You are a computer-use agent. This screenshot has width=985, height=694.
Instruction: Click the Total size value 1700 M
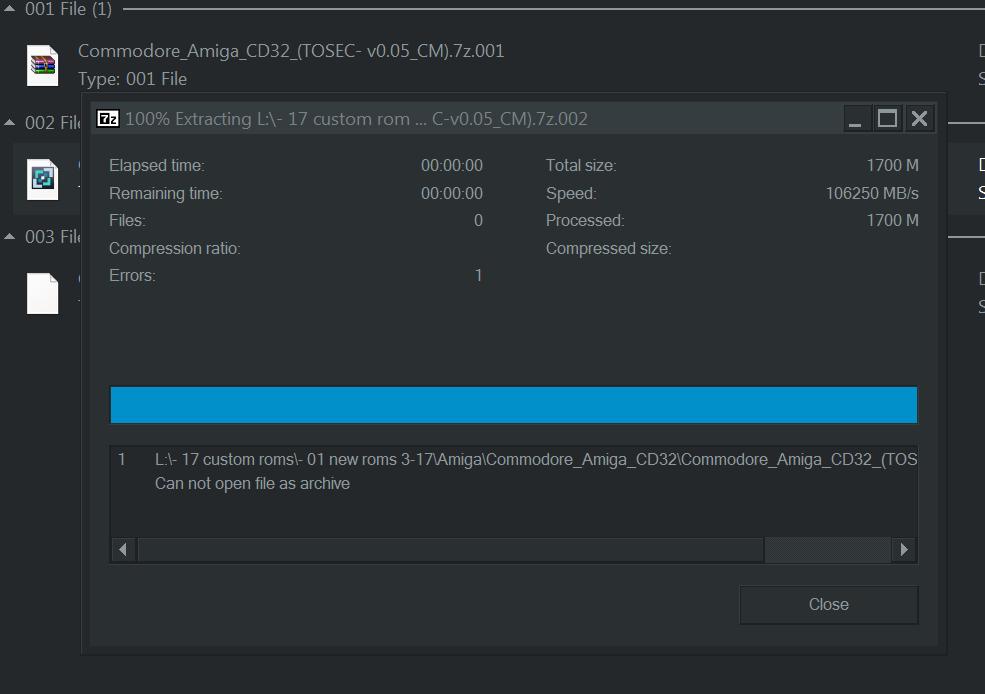pyautogui.click(x=893, y=166)
